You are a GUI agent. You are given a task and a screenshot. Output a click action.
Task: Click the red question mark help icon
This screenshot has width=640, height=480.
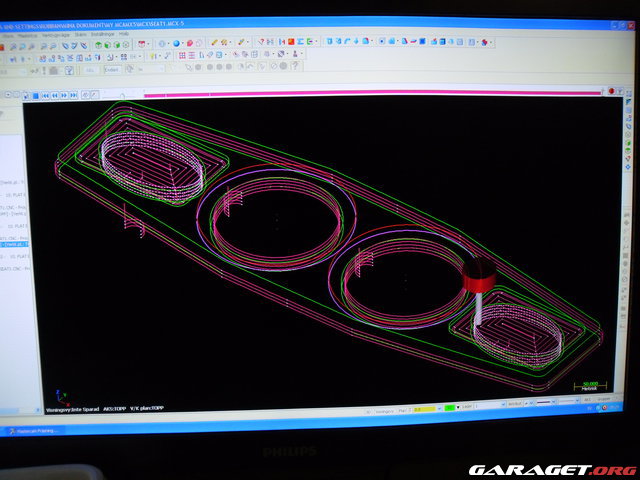pyautogui.click(x=262, y=43)
